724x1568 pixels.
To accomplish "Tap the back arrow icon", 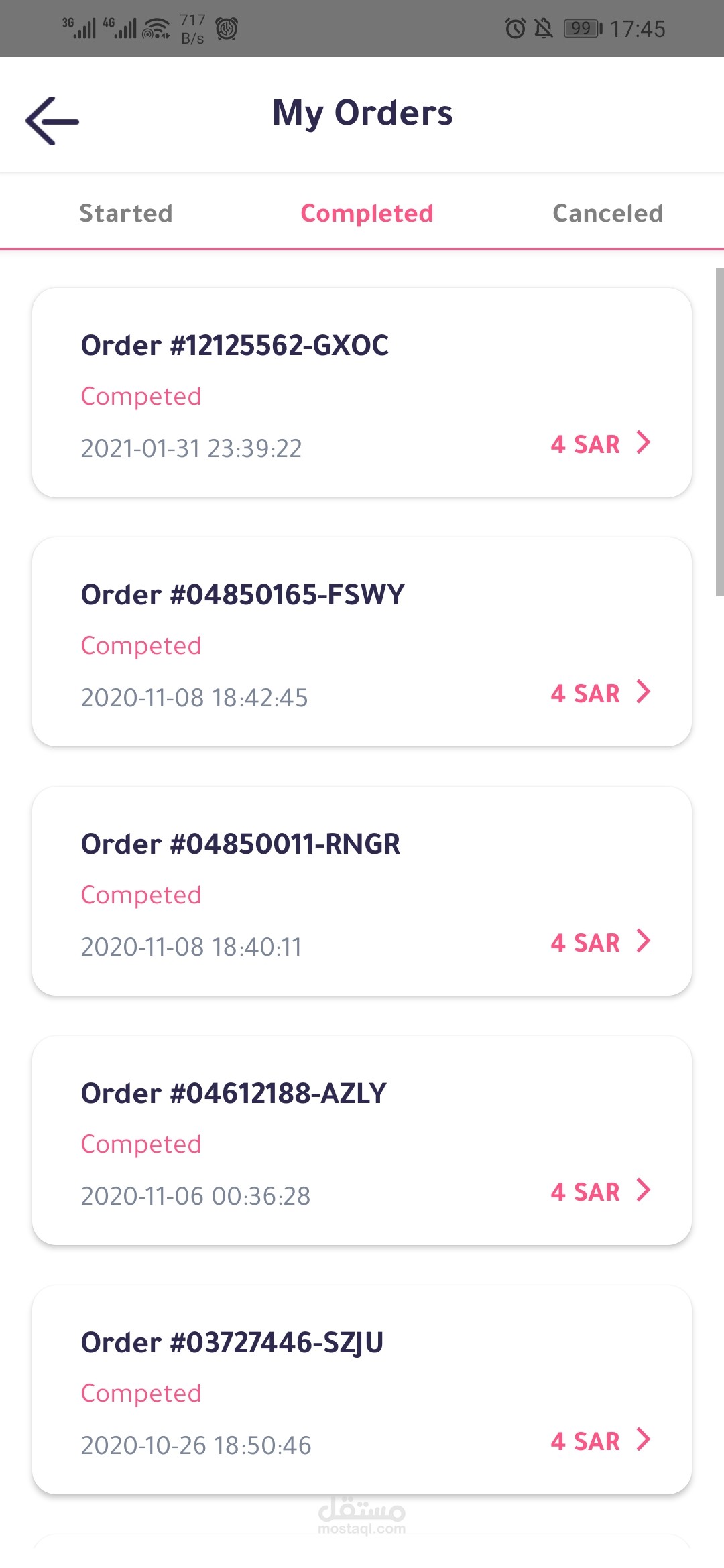I will click(52, 121).
